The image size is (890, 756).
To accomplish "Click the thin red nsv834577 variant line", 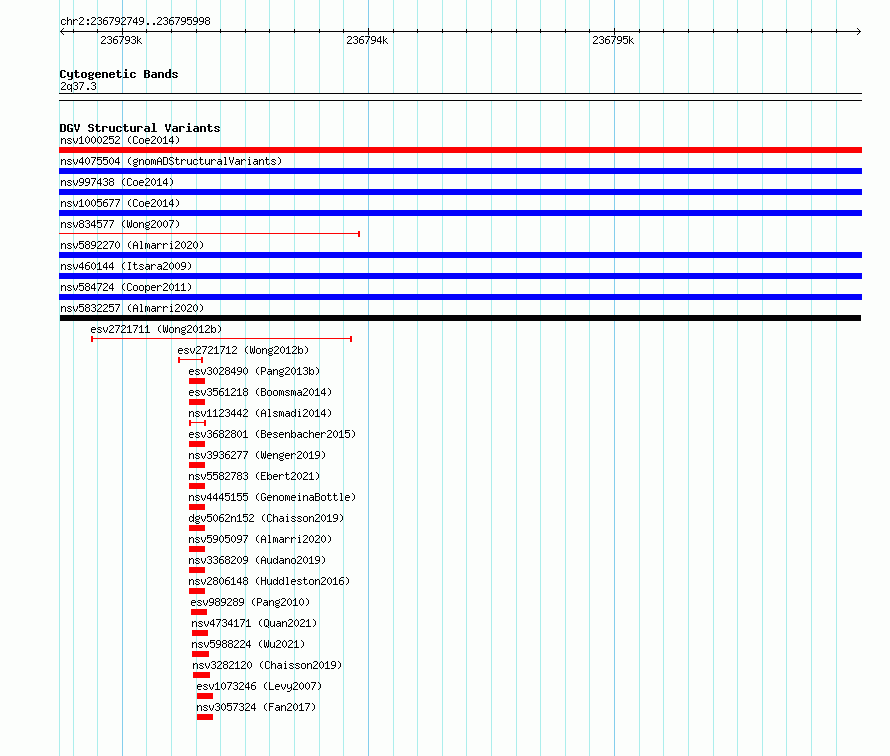I will (209, 234).
